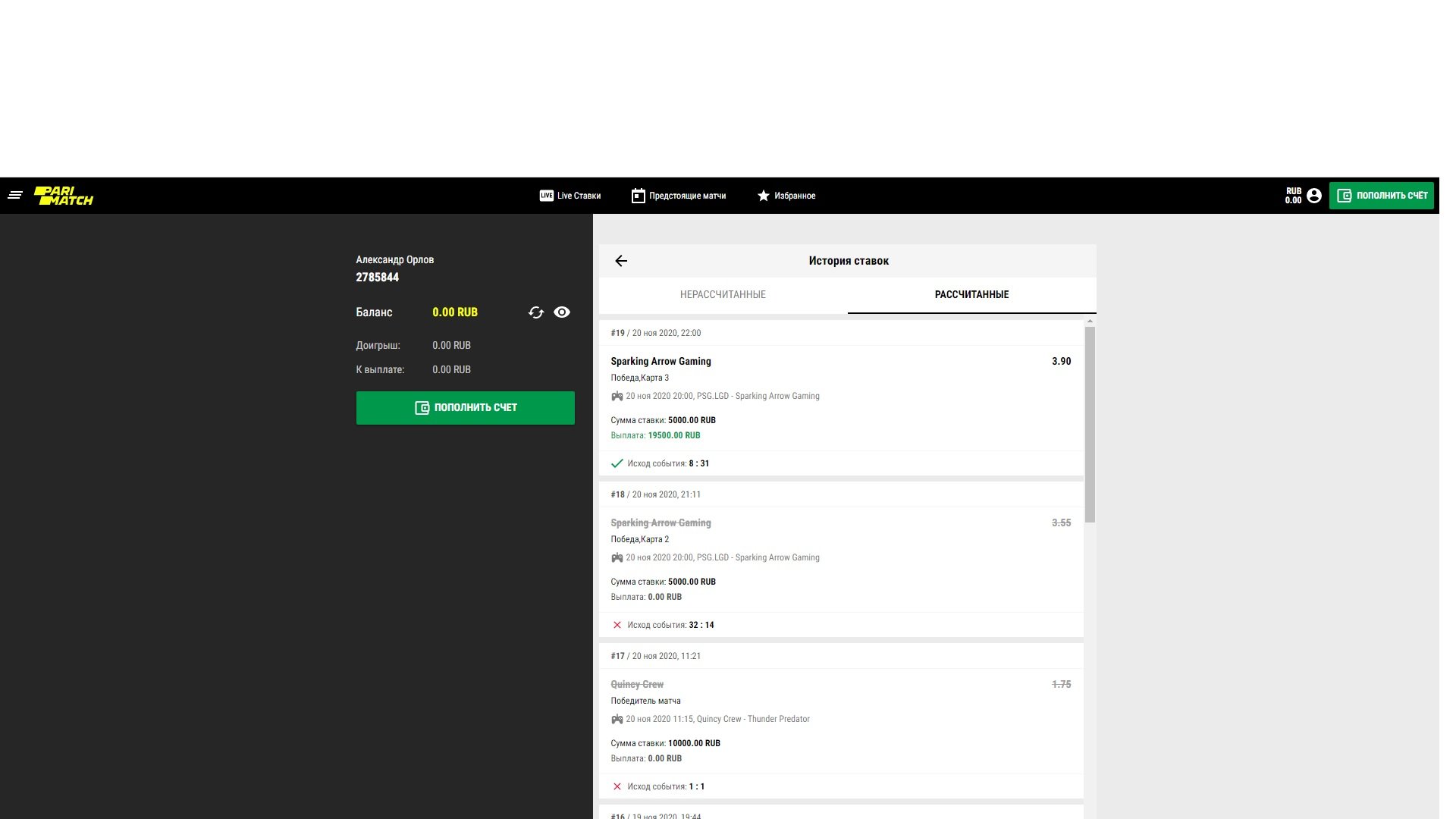This screenshot has width=1456, height=819.
Task: Click gamepad icon in bet #19 event
Action: coord(617,396)
